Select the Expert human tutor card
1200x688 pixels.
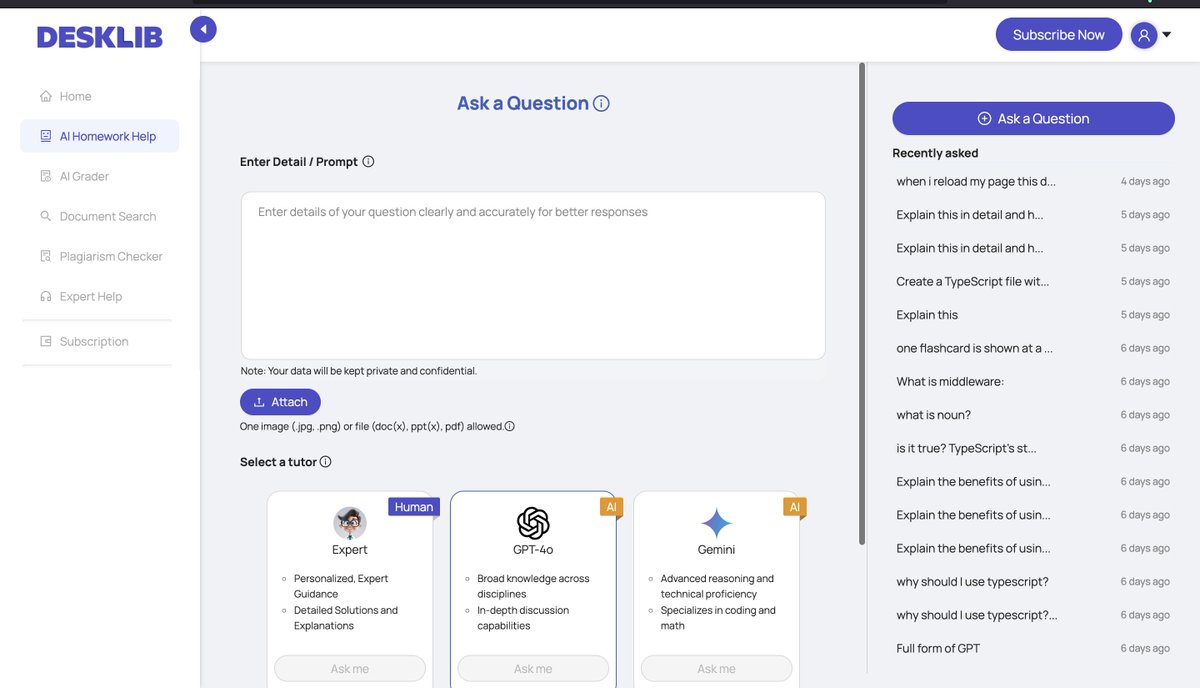(350, 589)
